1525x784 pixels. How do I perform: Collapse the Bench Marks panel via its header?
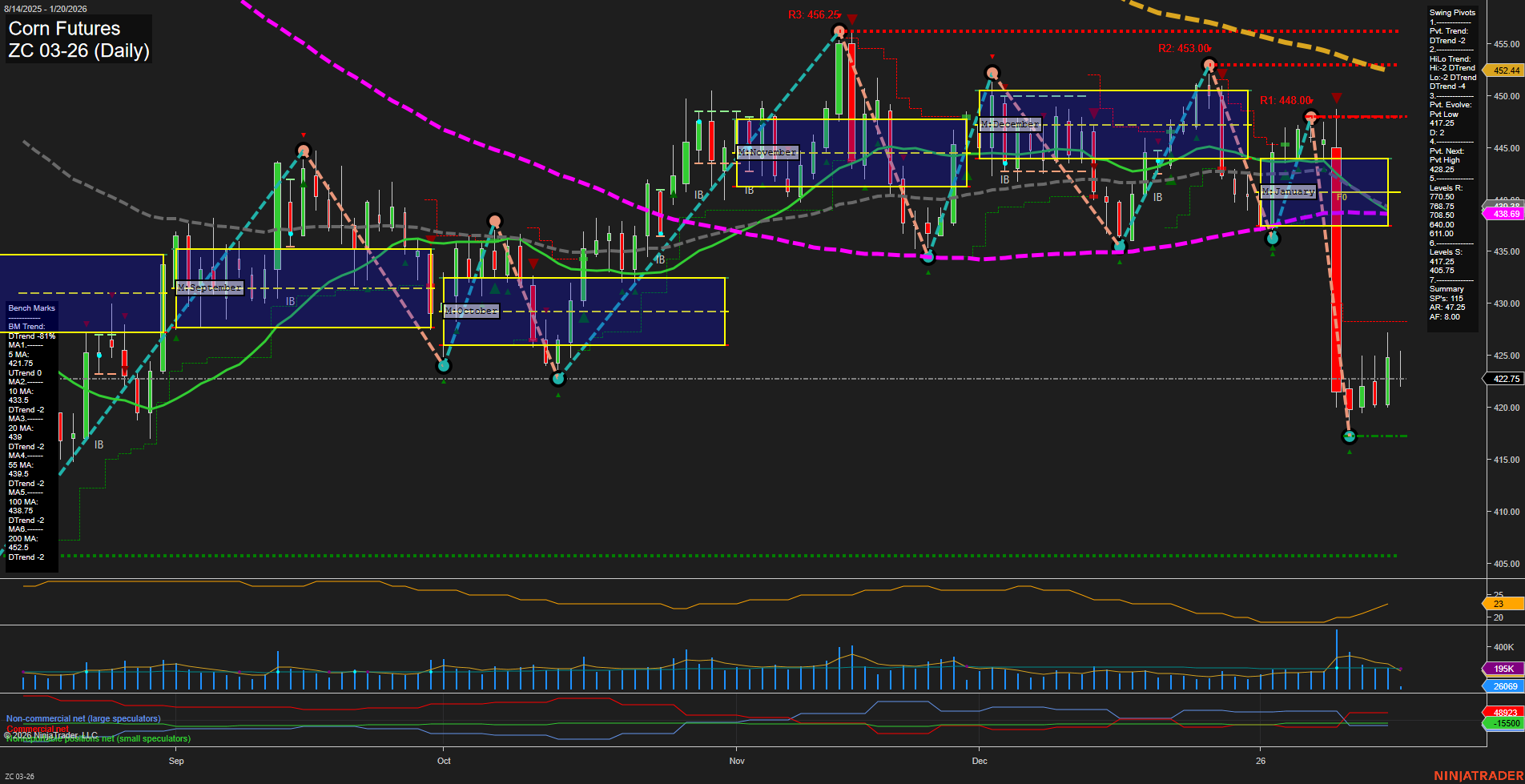[x=30, y=308]
